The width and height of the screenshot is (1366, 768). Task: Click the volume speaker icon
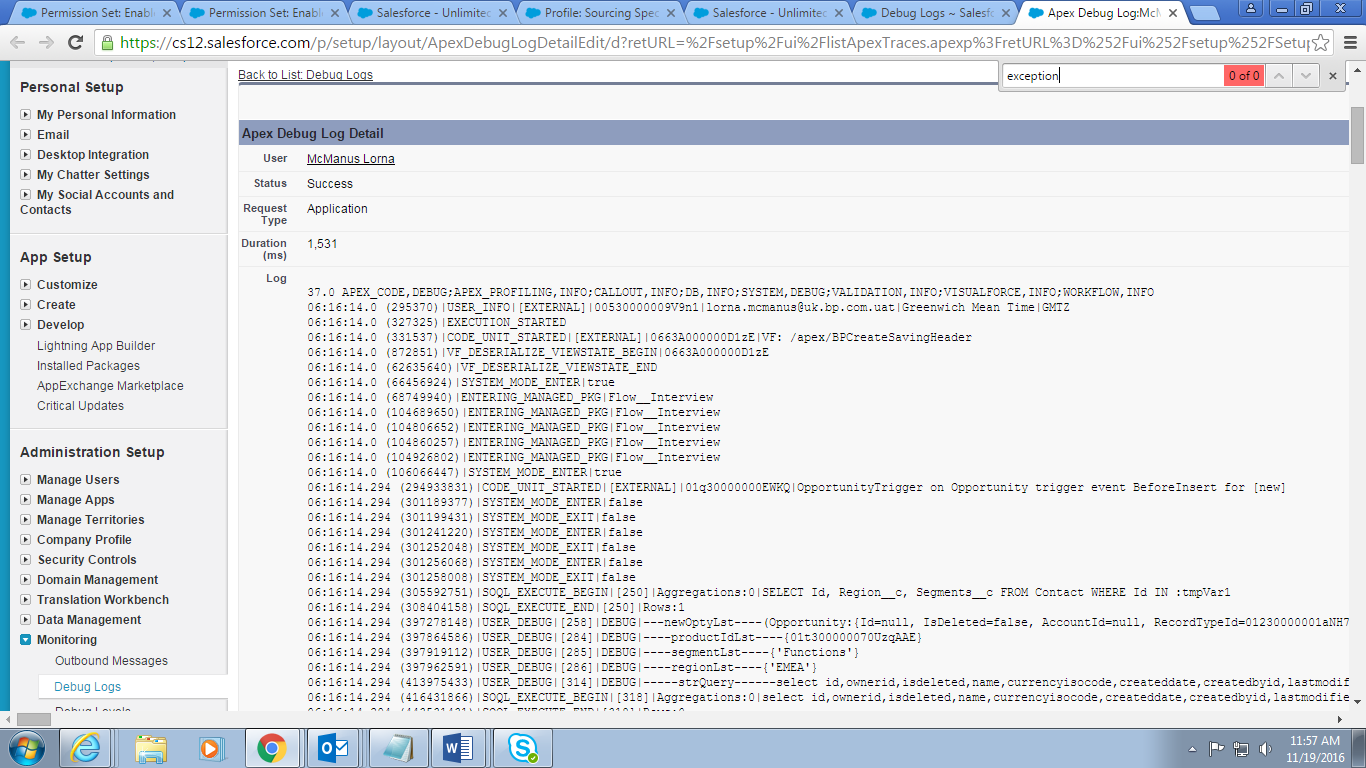tap(1266, 748)
